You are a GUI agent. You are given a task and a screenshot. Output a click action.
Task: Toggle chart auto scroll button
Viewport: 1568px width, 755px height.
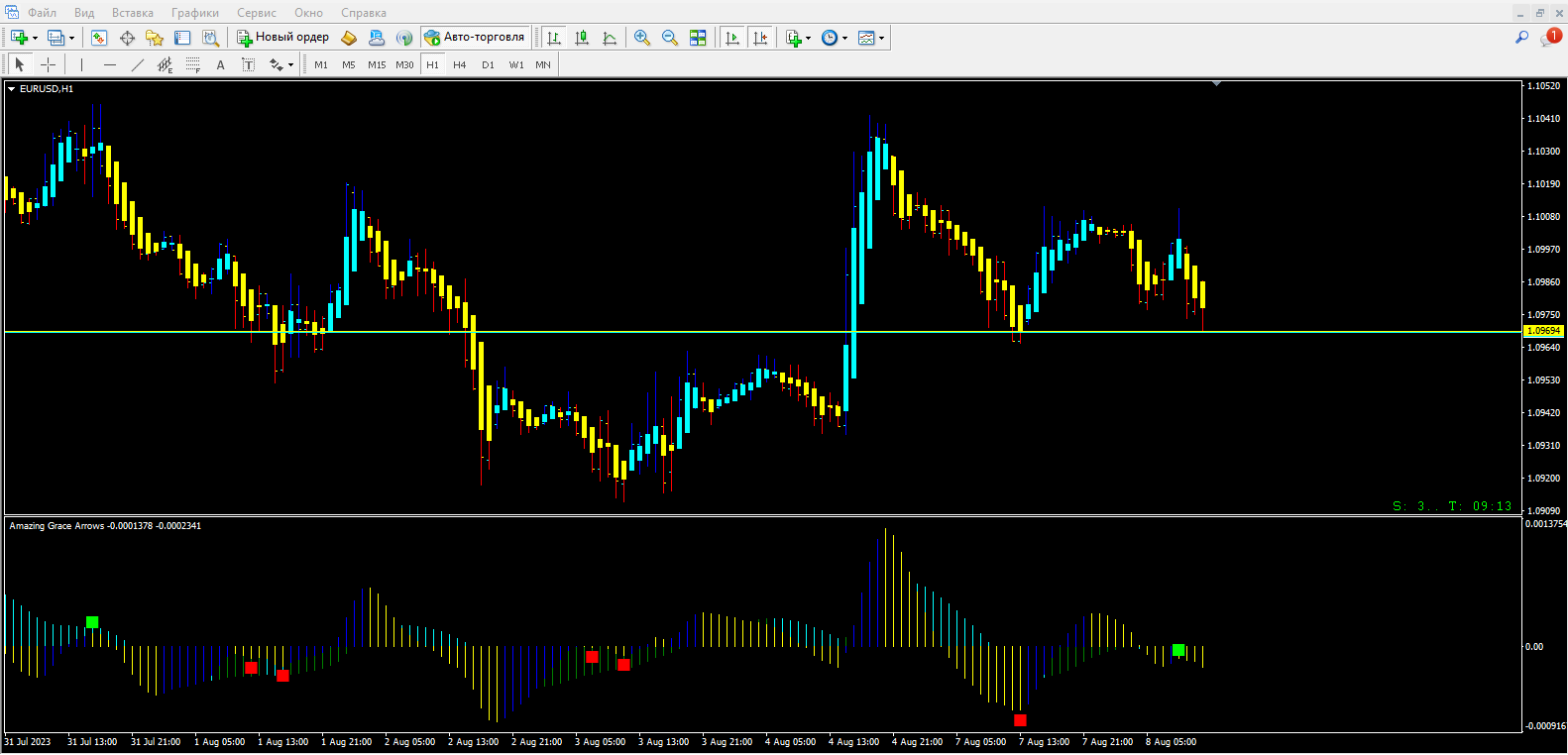(732, 38)
